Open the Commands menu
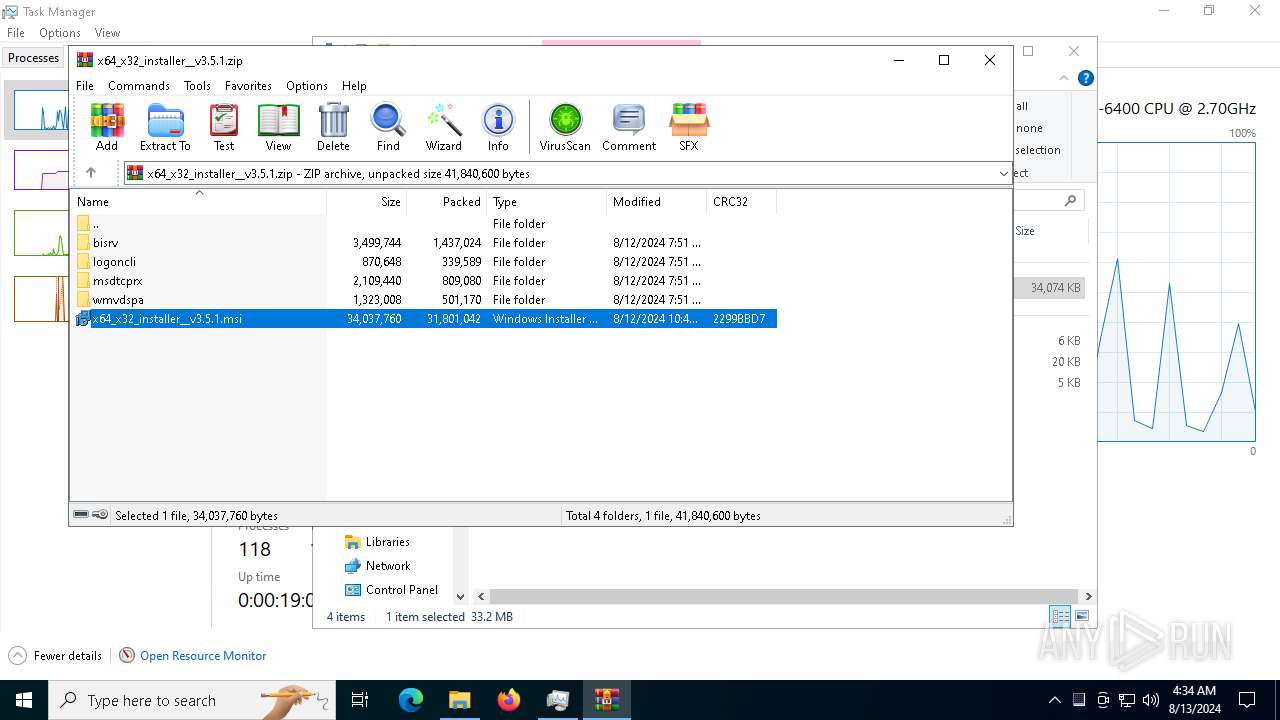 [x=139, y=86]
